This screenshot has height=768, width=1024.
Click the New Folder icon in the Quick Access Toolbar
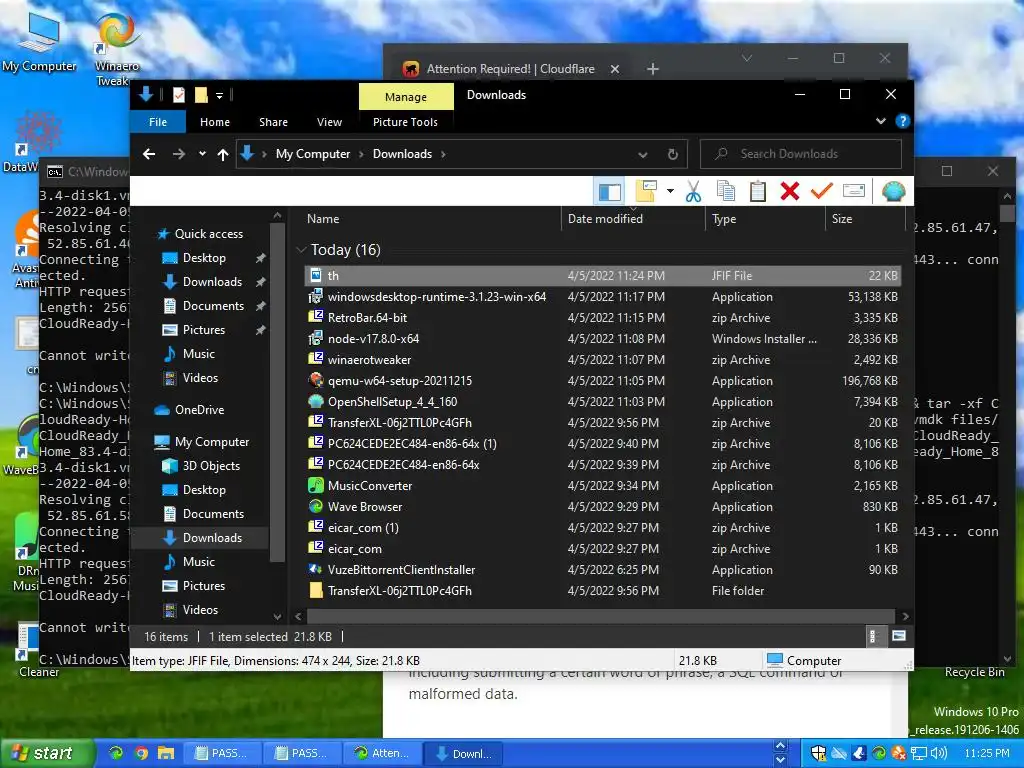click(201, 95)
